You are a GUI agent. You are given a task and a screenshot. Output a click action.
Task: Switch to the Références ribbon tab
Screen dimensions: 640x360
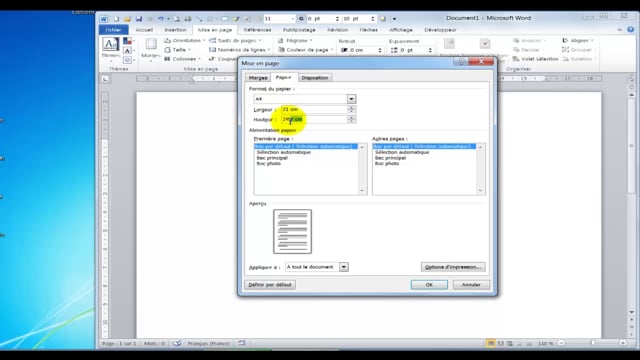(x=258, y=30)
